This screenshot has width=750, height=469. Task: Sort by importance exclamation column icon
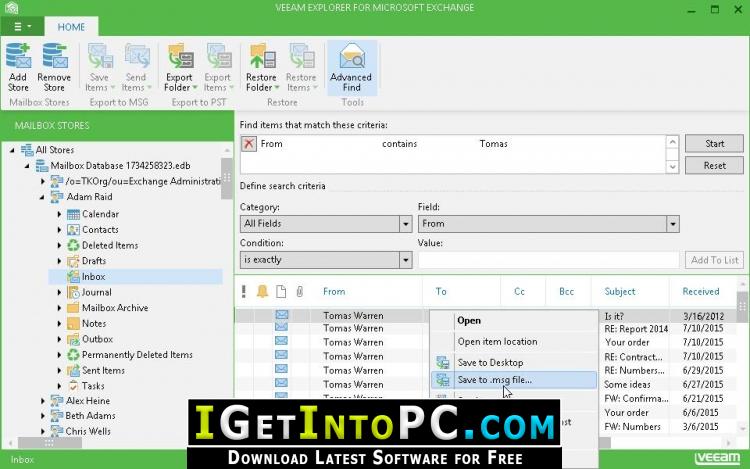tap(244, 291)
